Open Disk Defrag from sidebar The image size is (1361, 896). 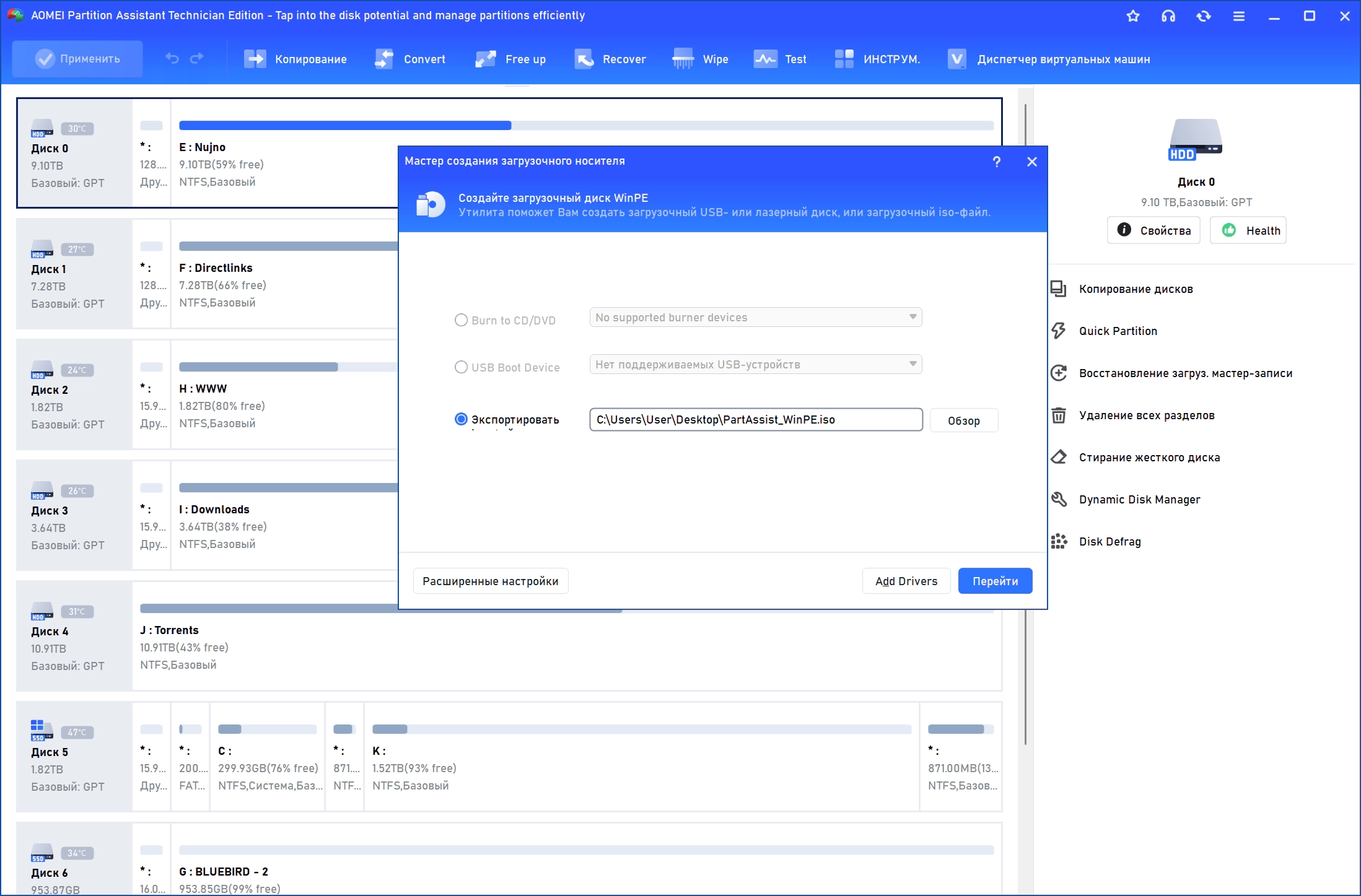coord(1109,541)
